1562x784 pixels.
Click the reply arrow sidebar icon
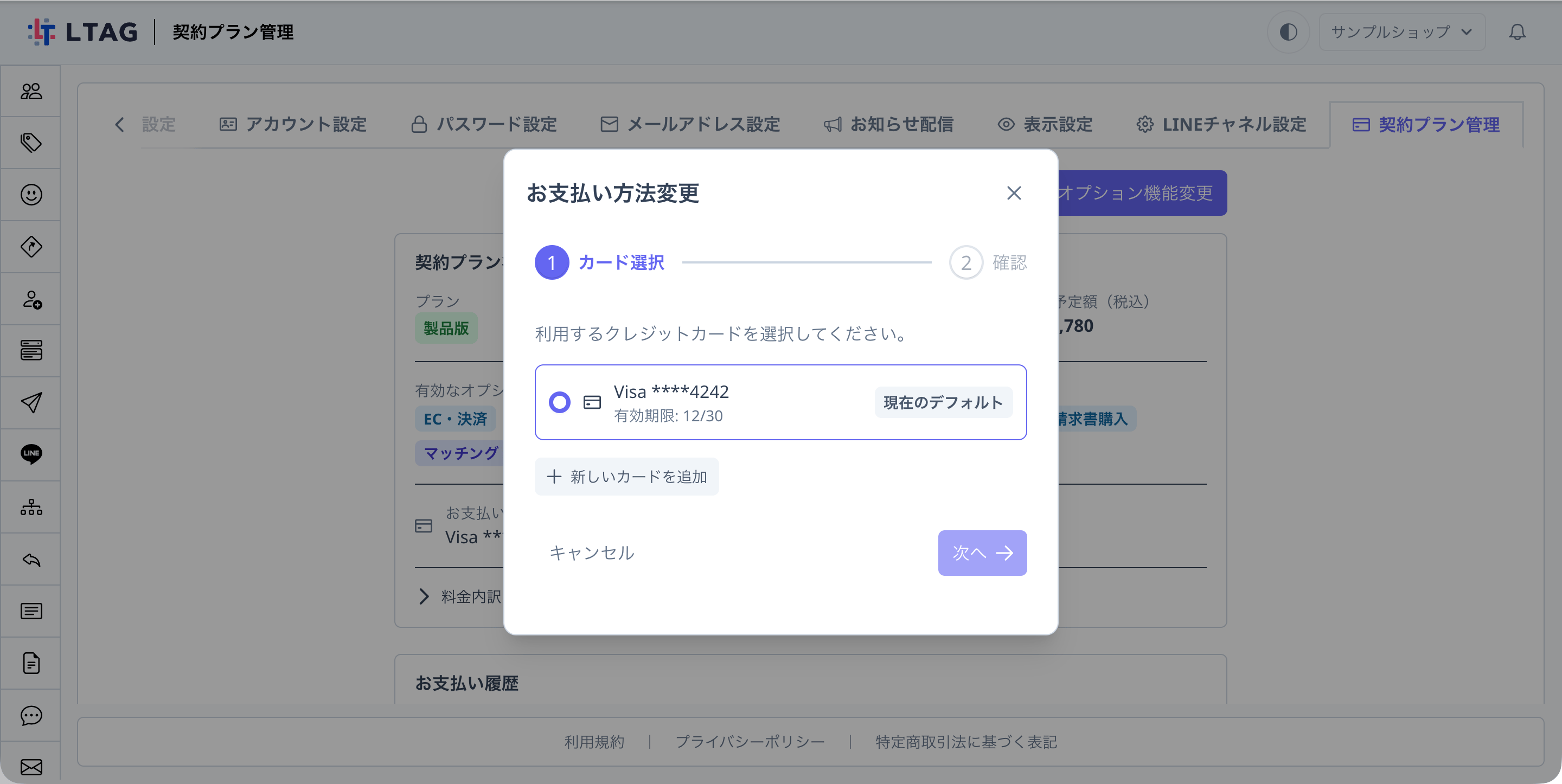[x=31, y=559]
